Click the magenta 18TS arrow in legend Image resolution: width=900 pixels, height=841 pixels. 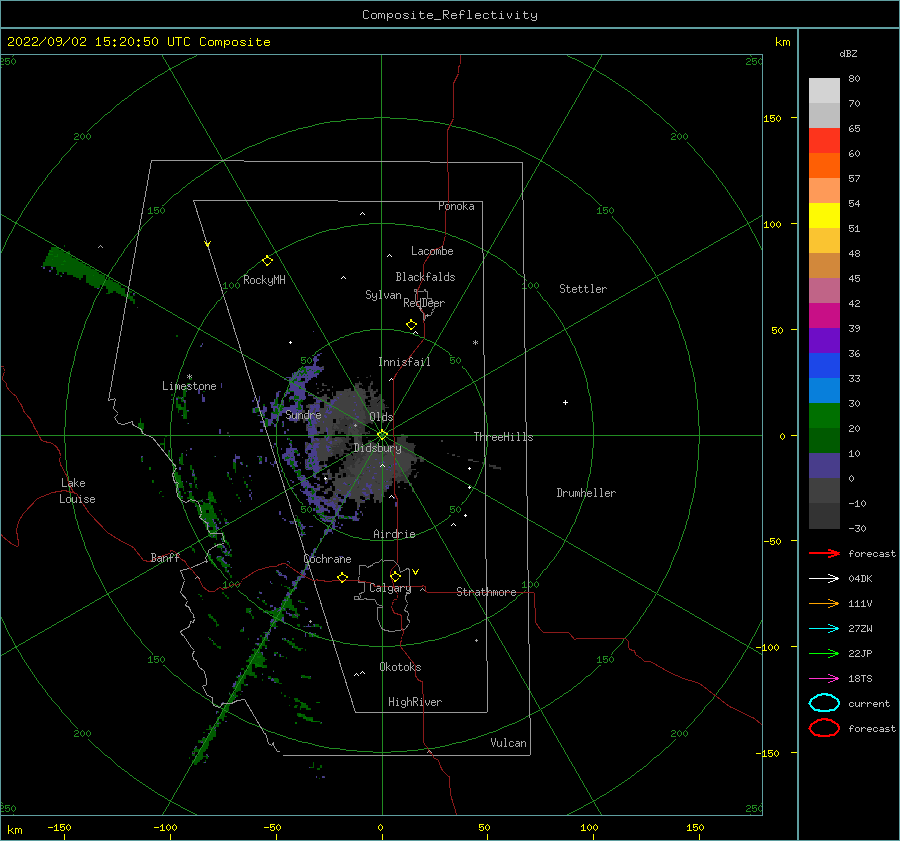(x=824, y=679)
